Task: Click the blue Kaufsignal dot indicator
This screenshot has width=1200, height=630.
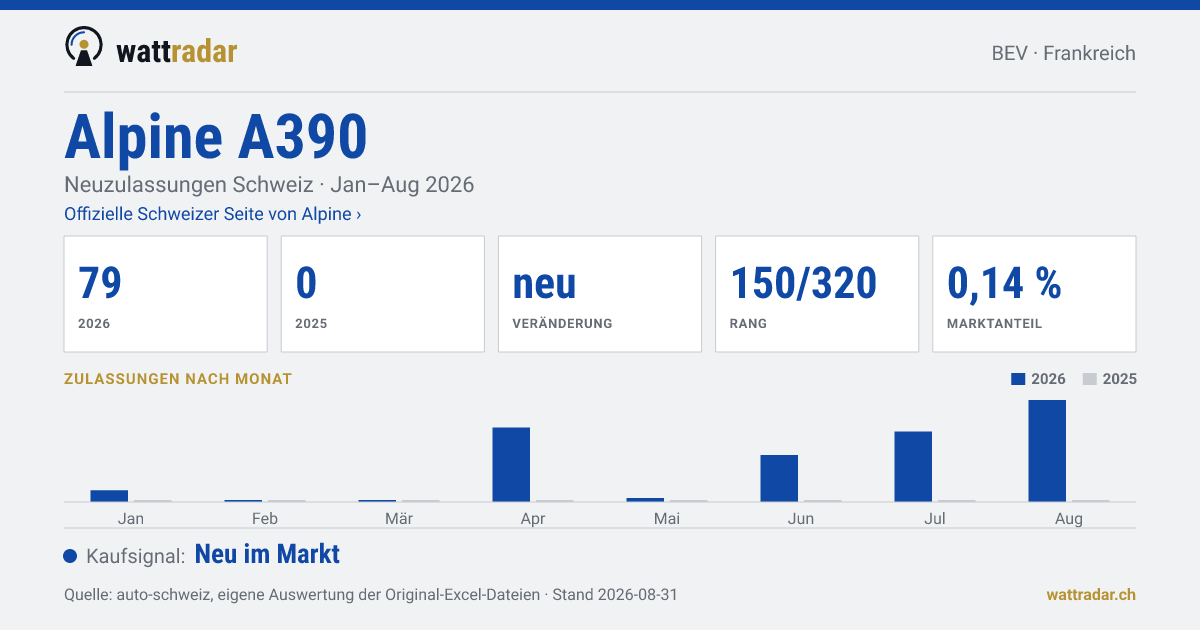Action: pyautogui.click(x=70, y=556)
